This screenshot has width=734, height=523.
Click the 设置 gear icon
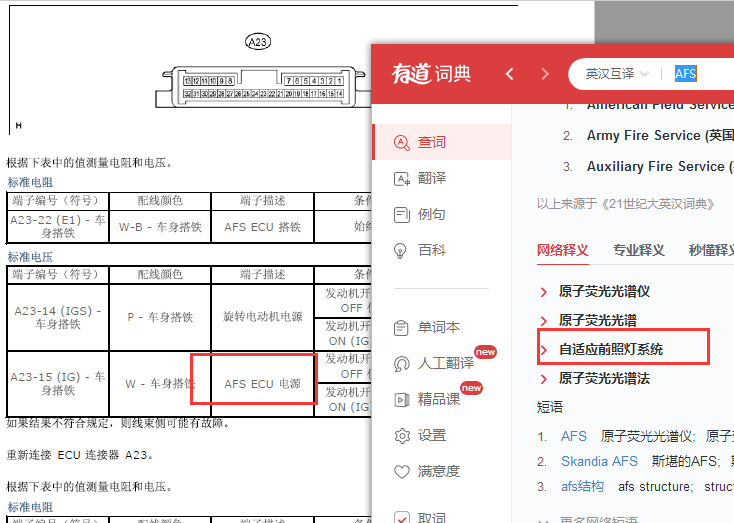pos(402,435)
